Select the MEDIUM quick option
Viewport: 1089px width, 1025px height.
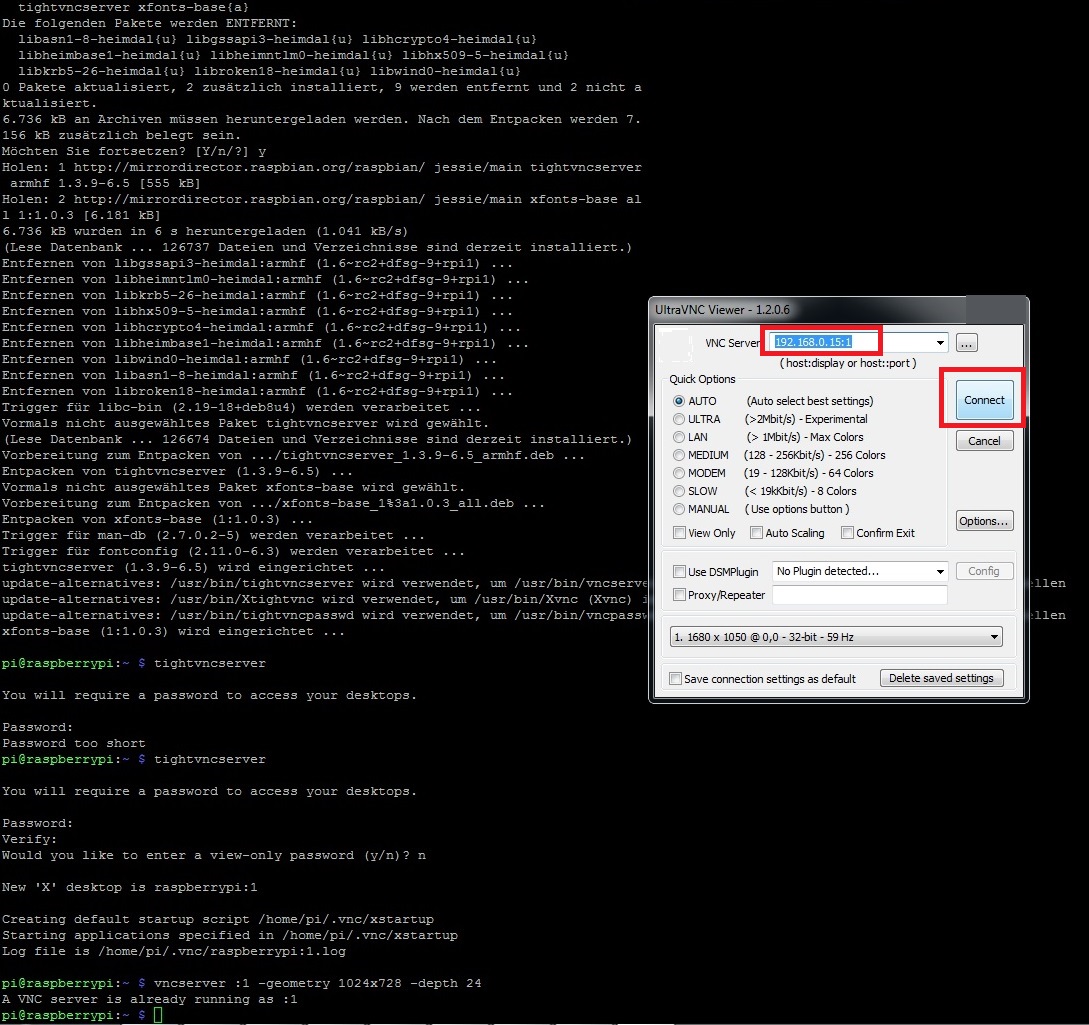[x=679, y=456]
